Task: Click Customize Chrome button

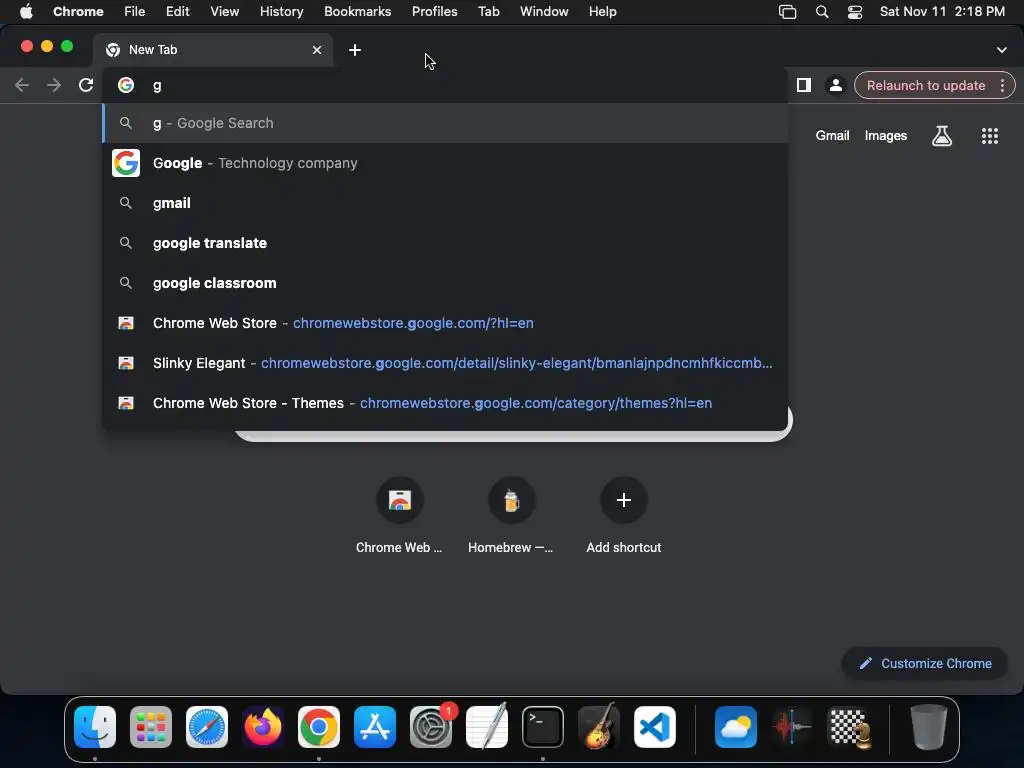Action: pyautogui.click(x=925, y=664)
